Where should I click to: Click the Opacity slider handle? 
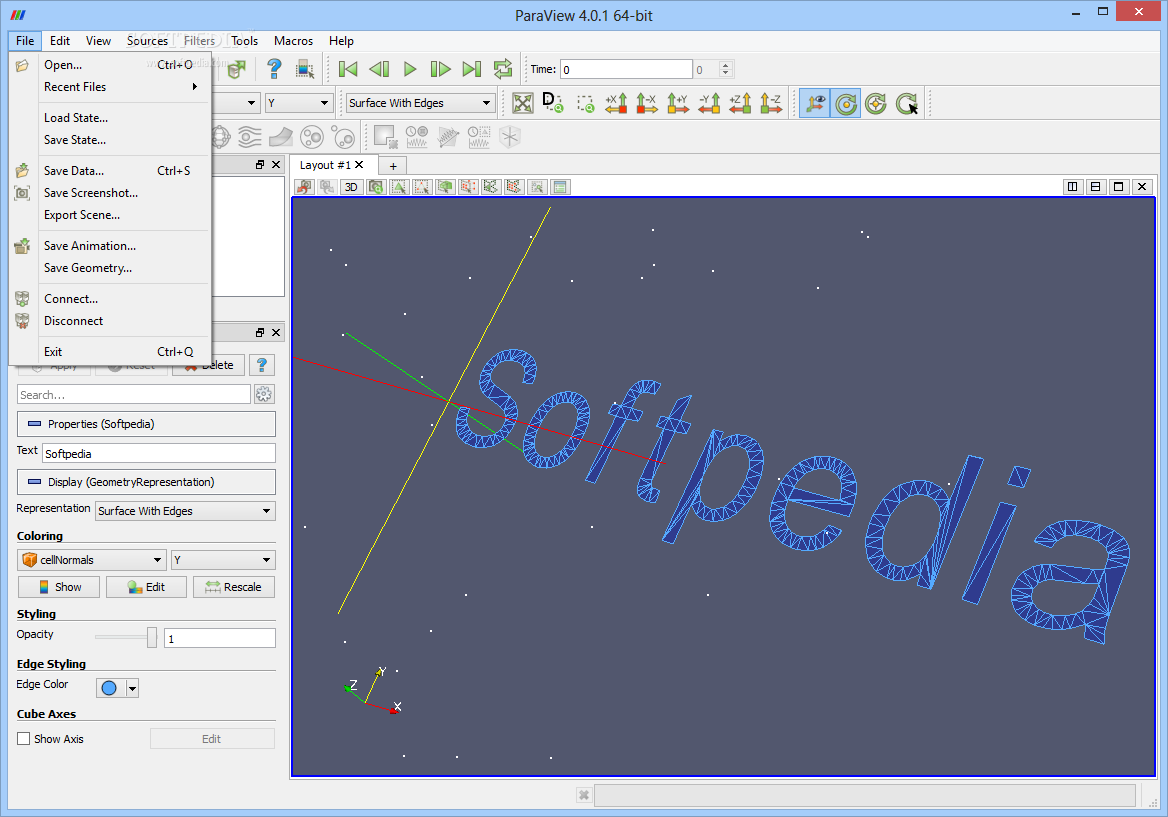[x=152, y=638]
